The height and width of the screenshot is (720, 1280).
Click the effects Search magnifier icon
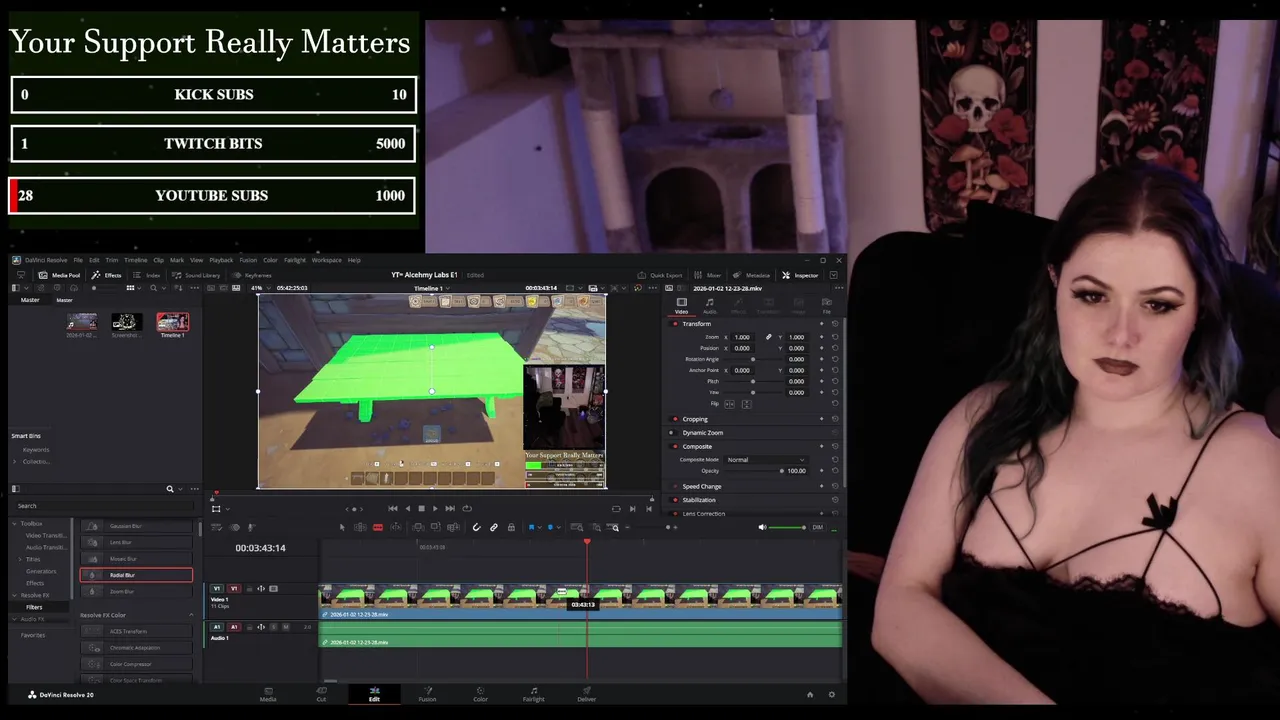(x=170, y=489)
